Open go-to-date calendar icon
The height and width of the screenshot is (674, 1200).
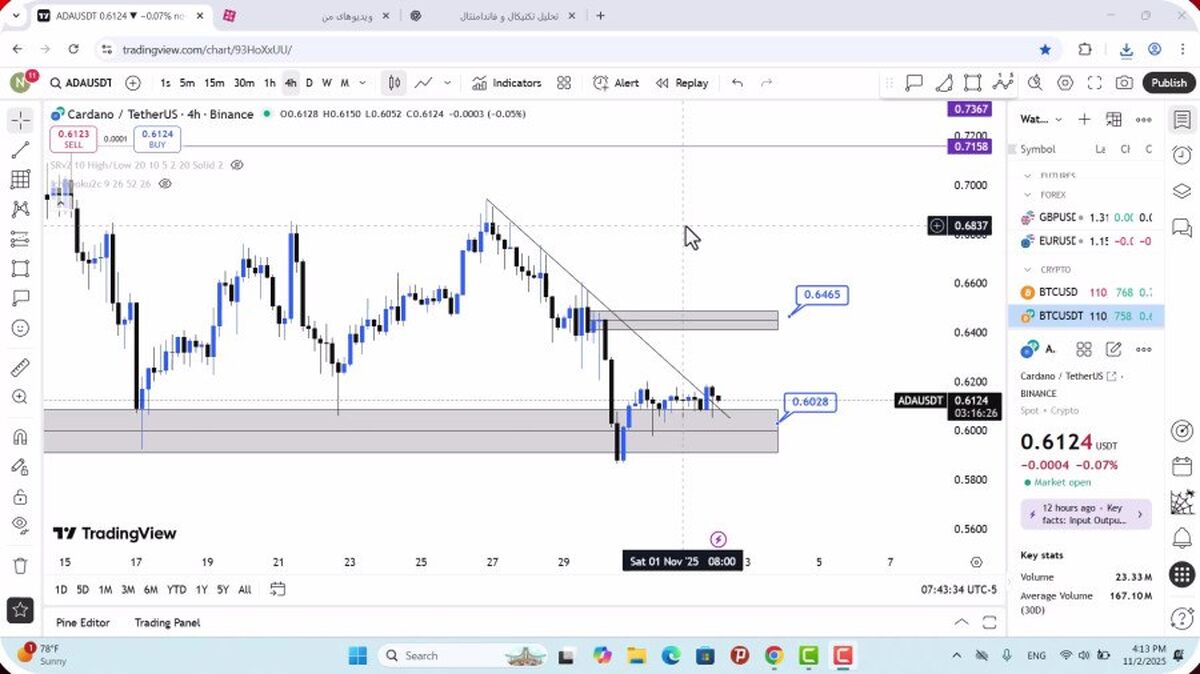tap(278, 589)
